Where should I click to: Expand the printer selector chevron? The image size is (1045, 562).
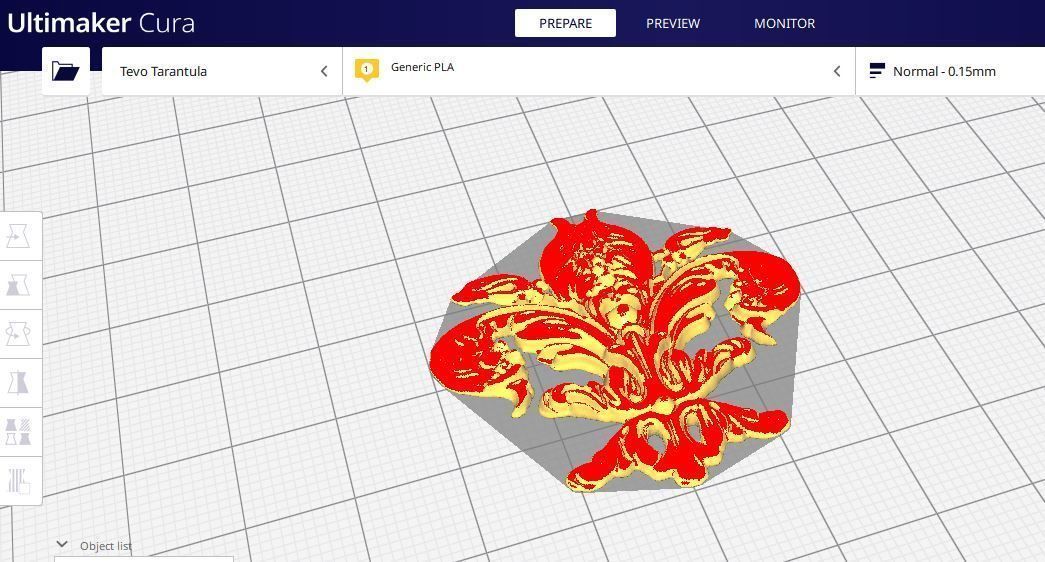[324, 71]
